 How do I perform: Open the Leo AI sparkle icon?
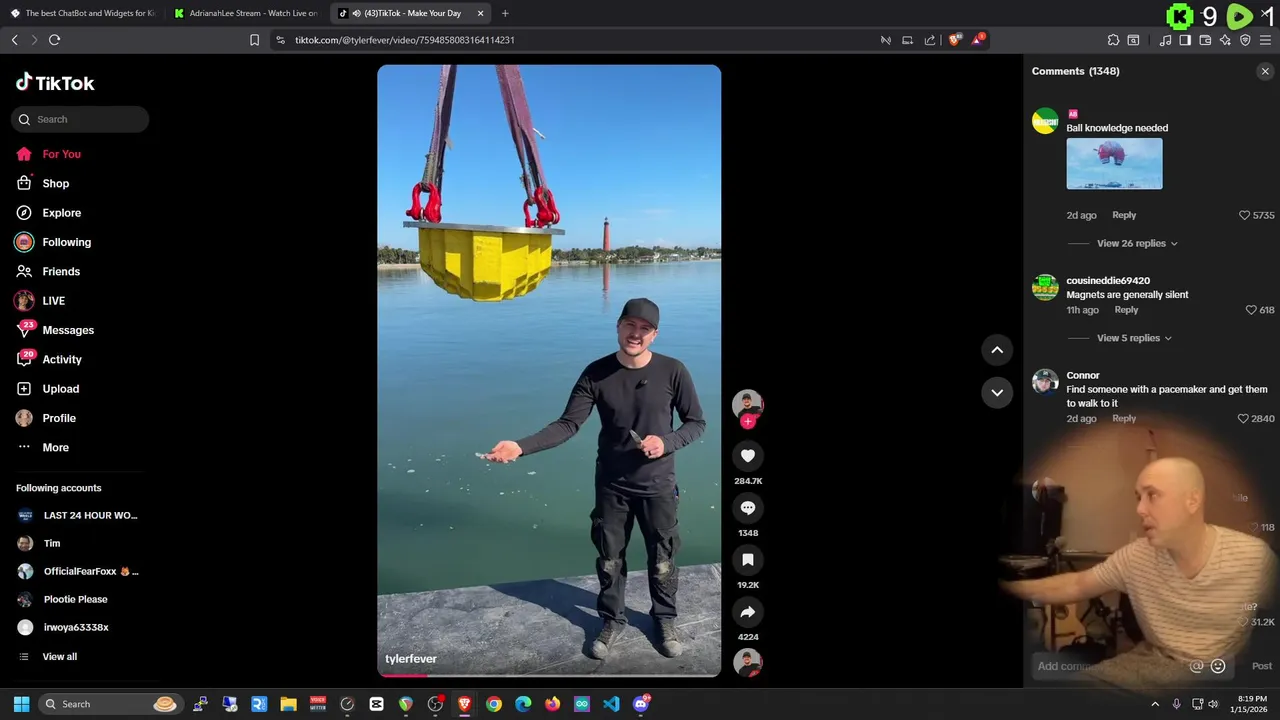(x=1225, y=40)
